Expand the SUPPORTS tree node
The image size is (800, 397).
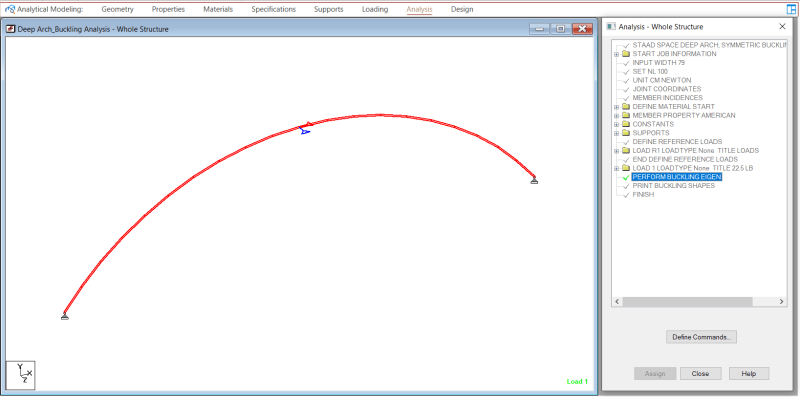616,133
